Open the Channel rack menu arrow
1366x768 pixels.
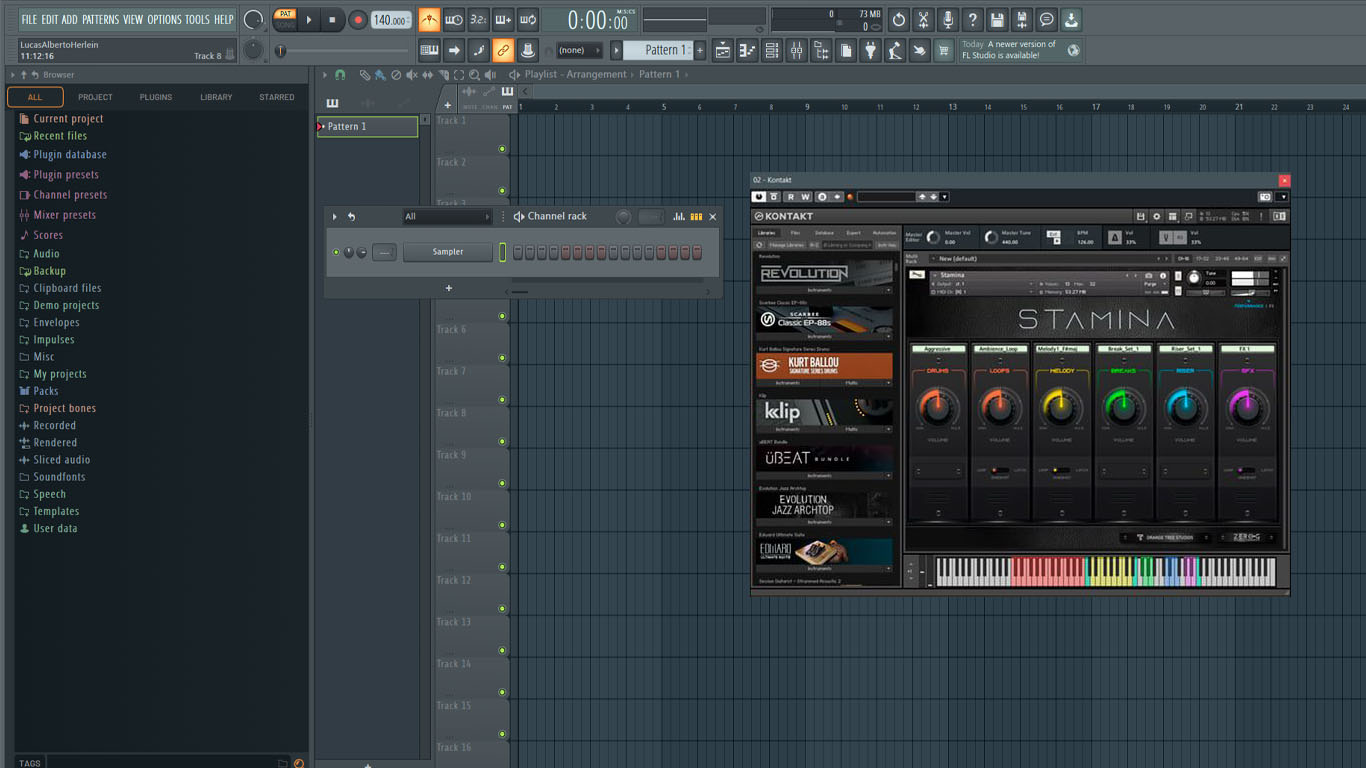(335, 216)
